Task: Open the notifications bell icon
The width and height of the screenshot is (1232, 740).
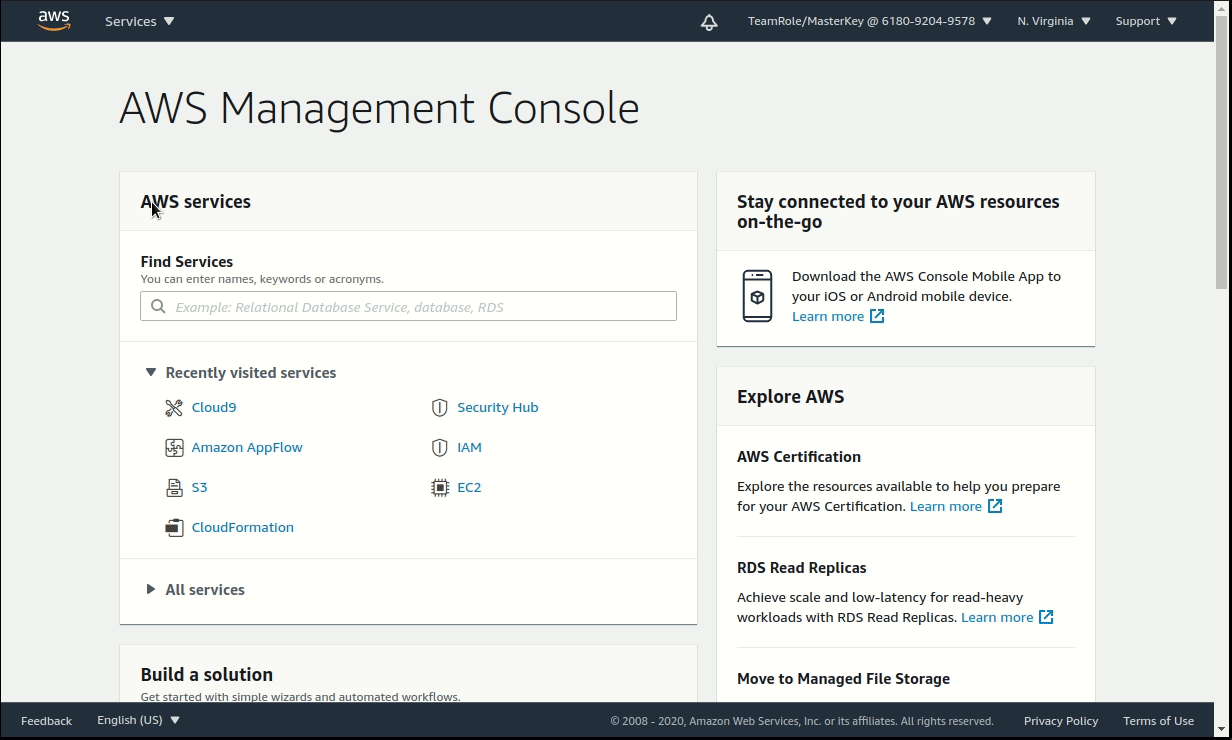Action: click(709, 22)
